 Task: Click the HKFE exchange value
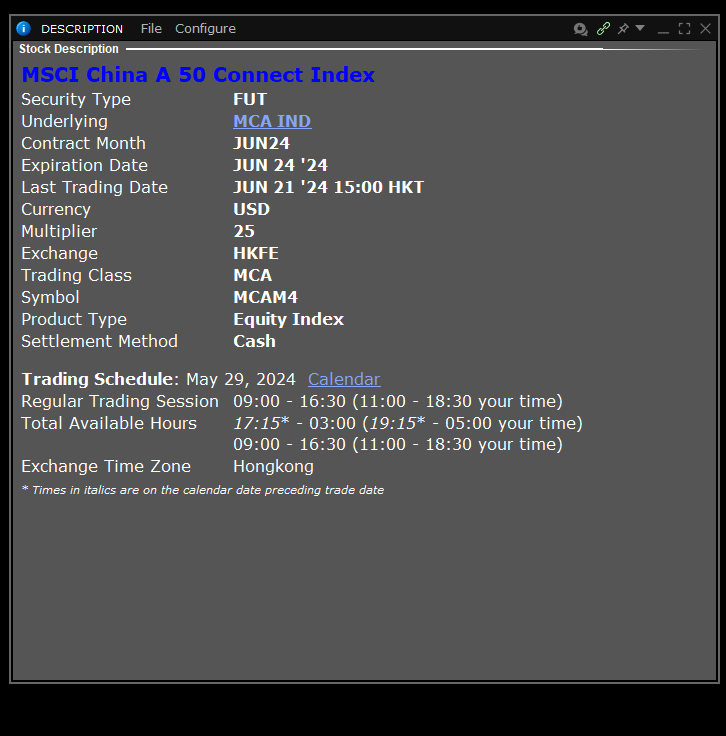[x=256, y=253]
